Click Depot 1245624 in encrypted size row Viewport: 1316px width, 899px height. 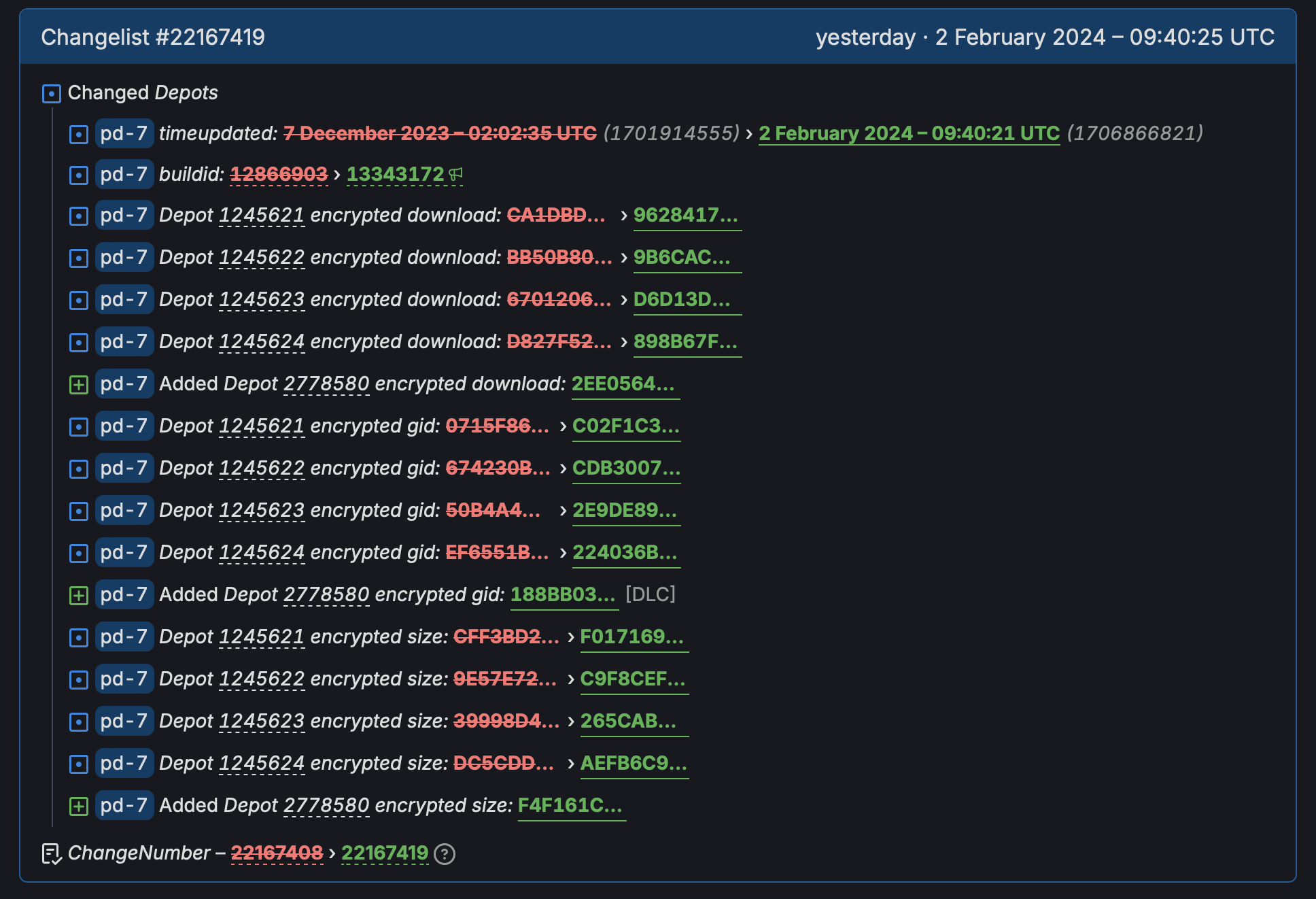(262, 763)
